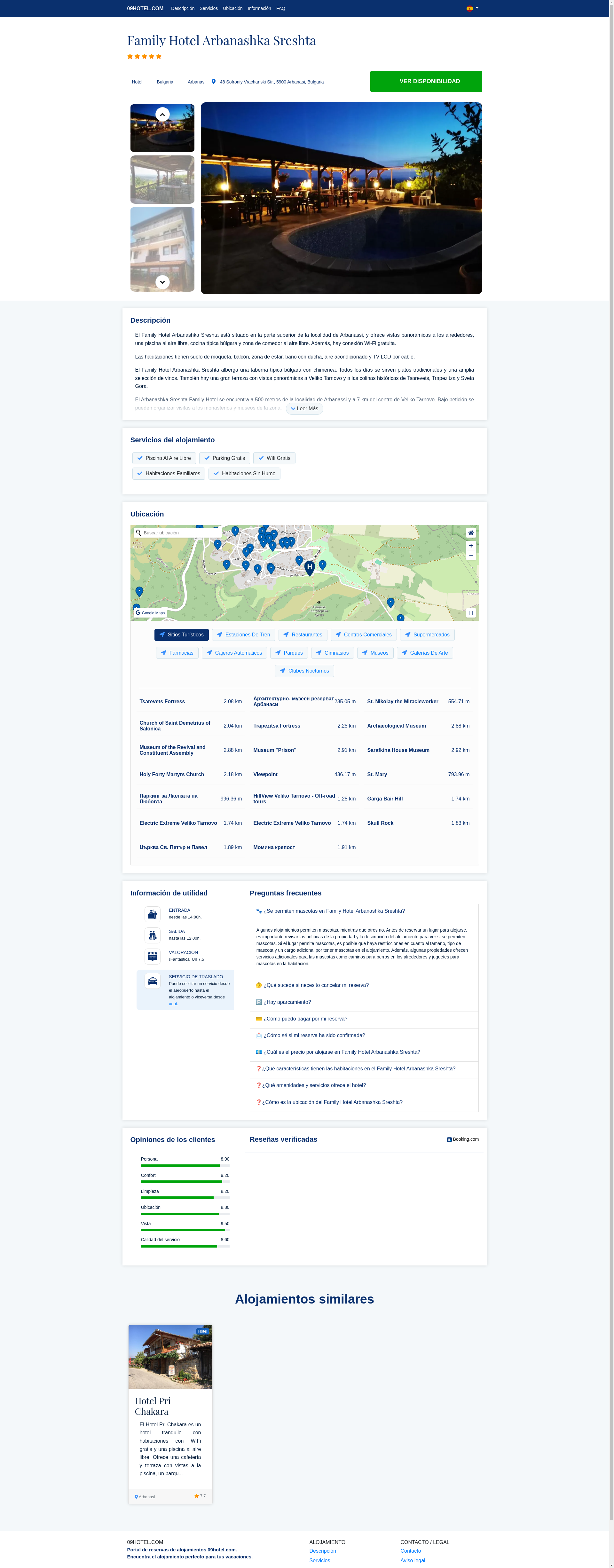Click the hotel H marker on map
The height and width of the screenshot is (1568, 614).
(309, 567)
